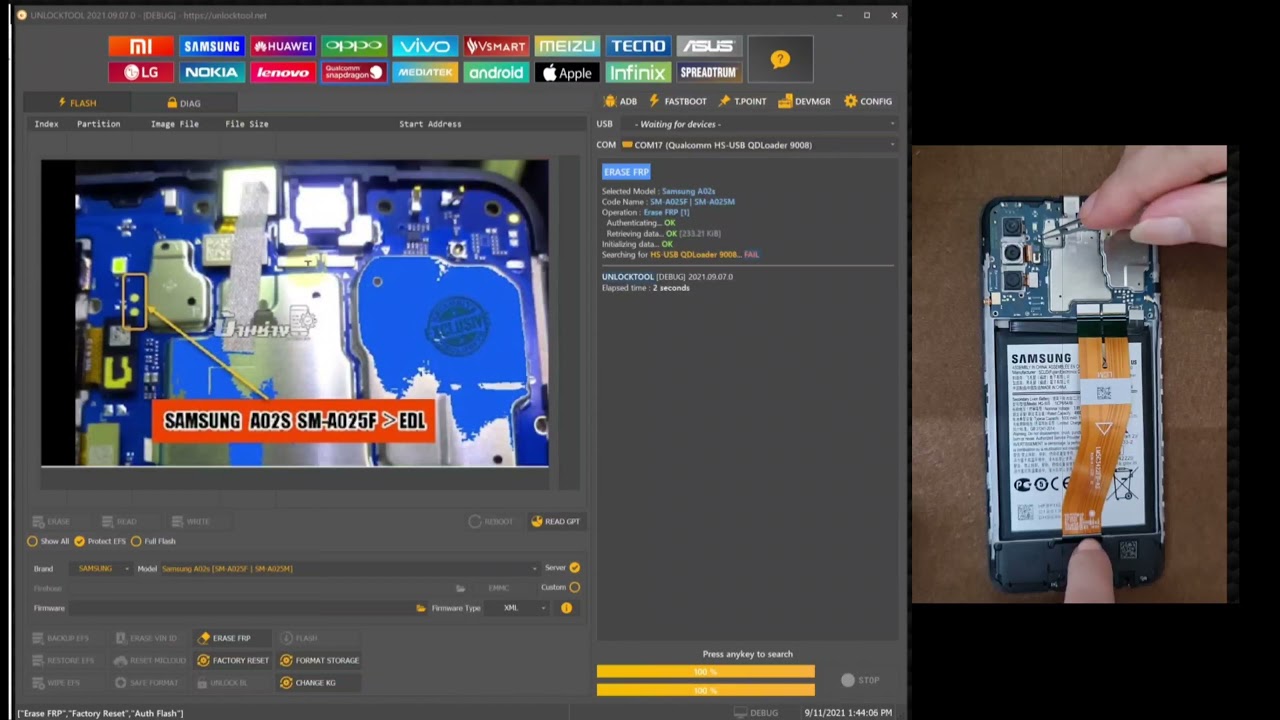Viewport: 1280px width, 720px height.
Task: Select the Xiaomi MI brand logo
Action: point(140,46)
